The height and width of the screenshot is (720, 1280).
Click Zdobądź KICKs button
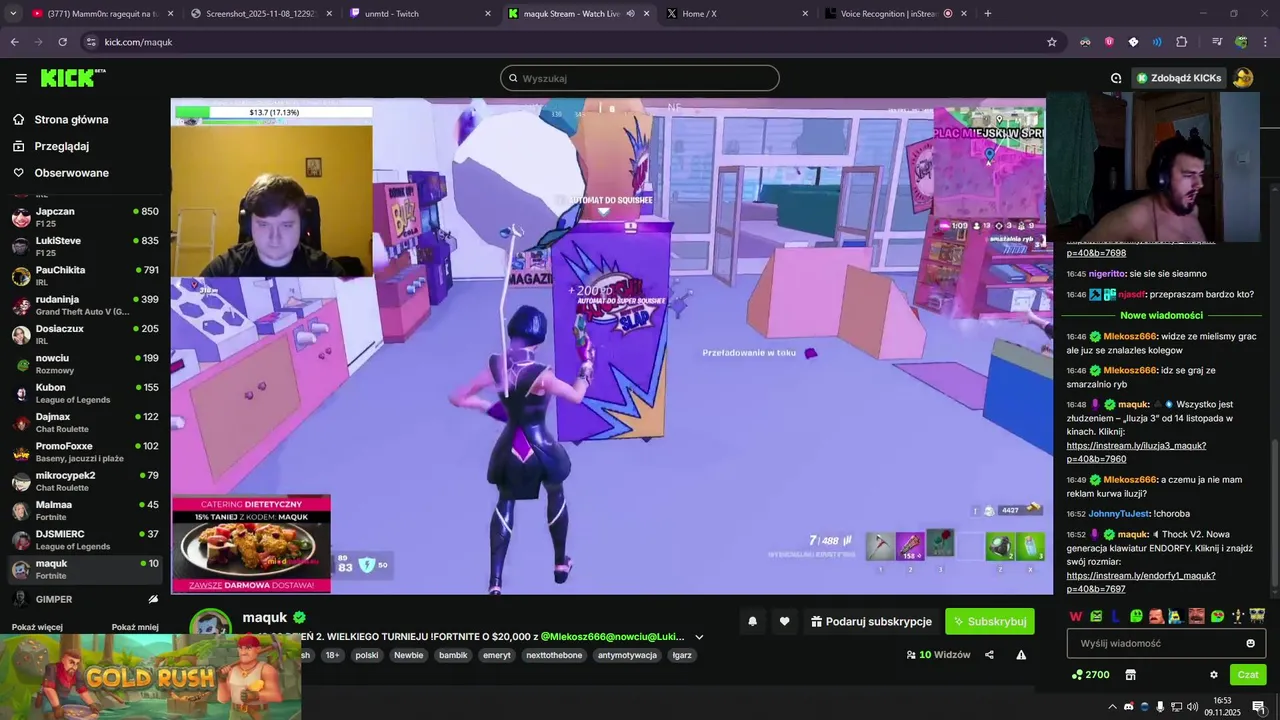pyautogui.click(x=1179, y=78)
